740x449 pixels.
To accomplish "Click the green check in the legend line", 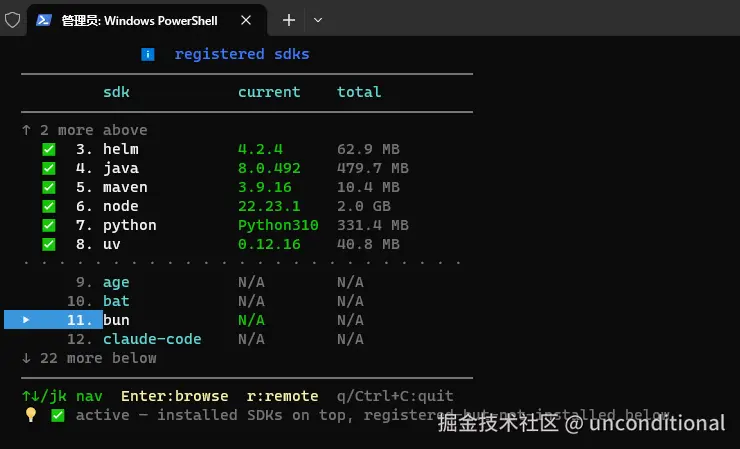I will (58, 415).
